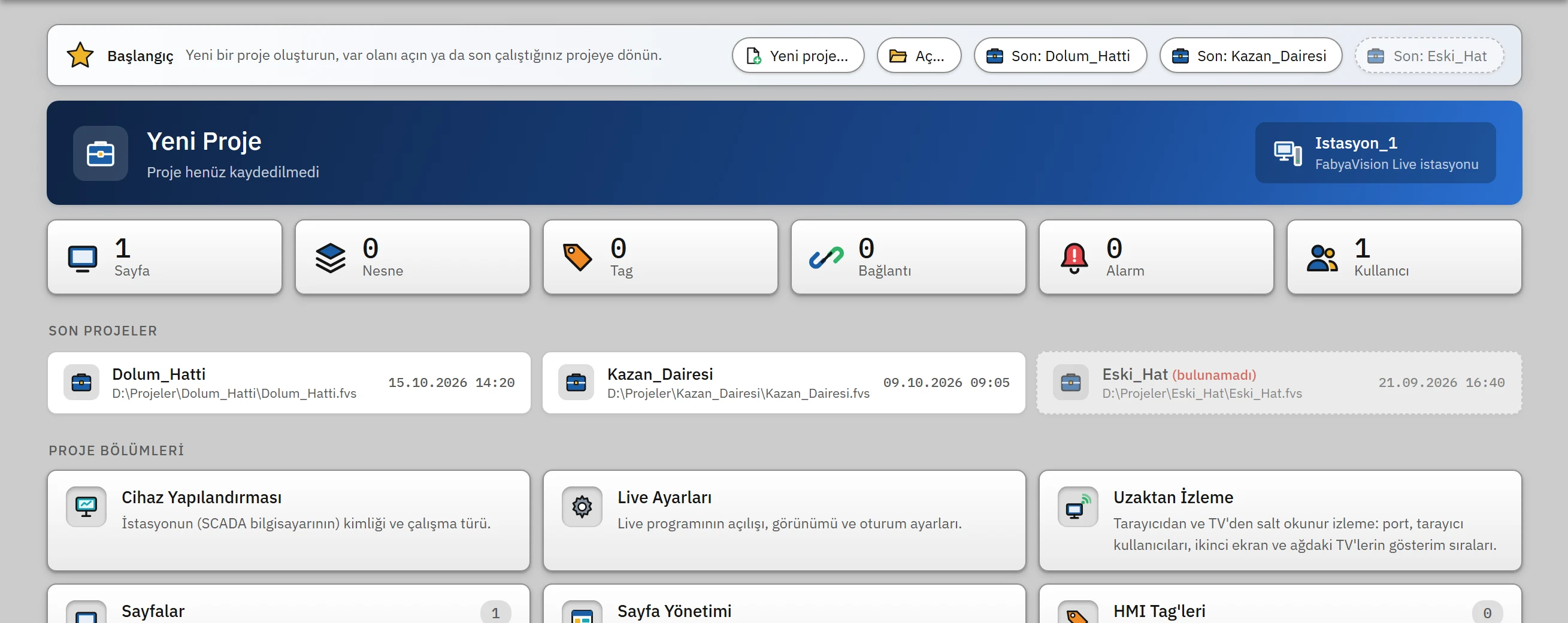Screen dimensions: 1568x623
Task: Open the Sayfalar section
Action: coord(289,604)
